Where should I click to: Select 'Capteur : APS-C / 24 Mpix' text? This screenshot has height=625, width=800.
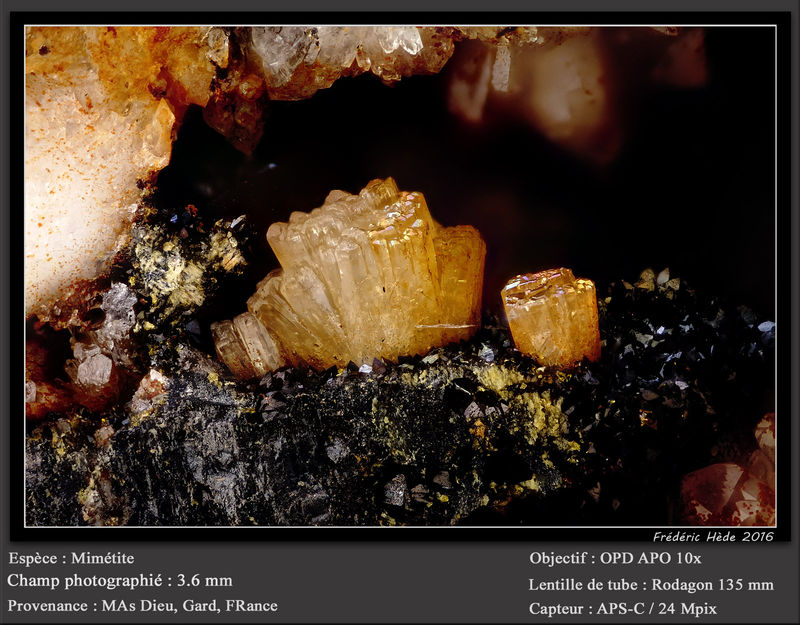click(623, 609)
